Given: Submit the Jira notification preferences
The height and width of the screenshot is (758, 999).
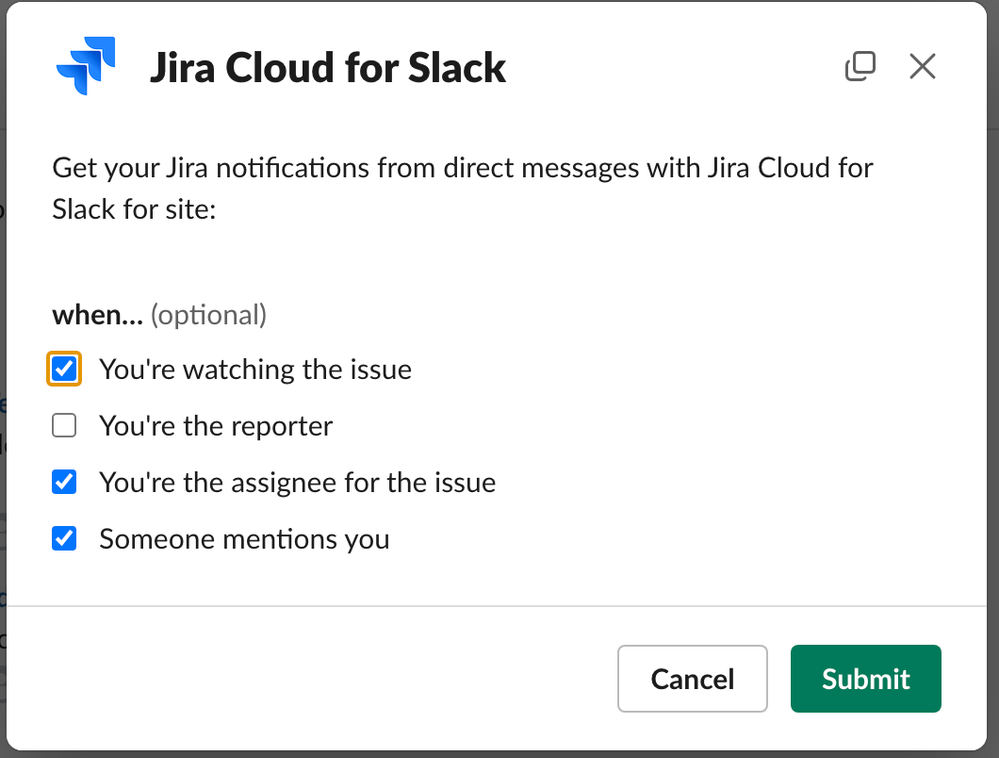Looking at the screenshot, I should tap(866, 678).
